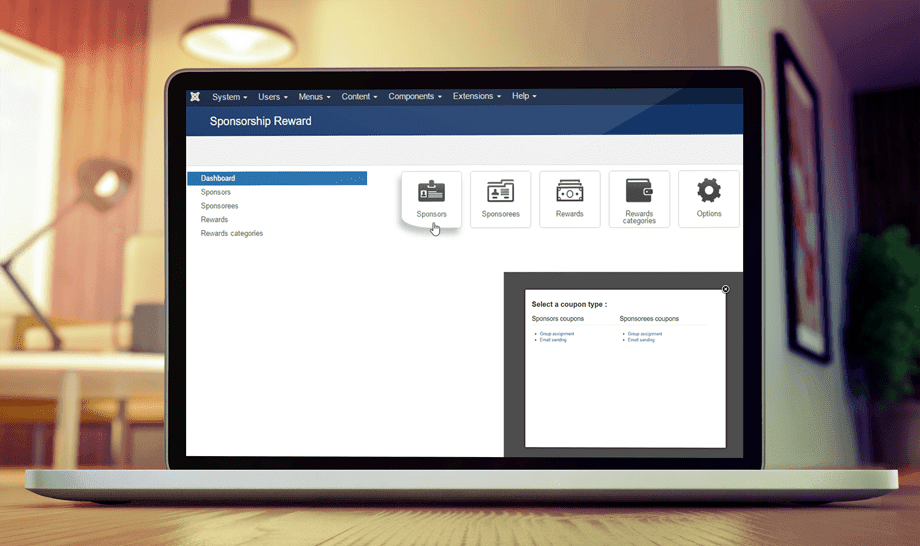Choose Email sending under Sponsorees coupons

tap(641, 340)
